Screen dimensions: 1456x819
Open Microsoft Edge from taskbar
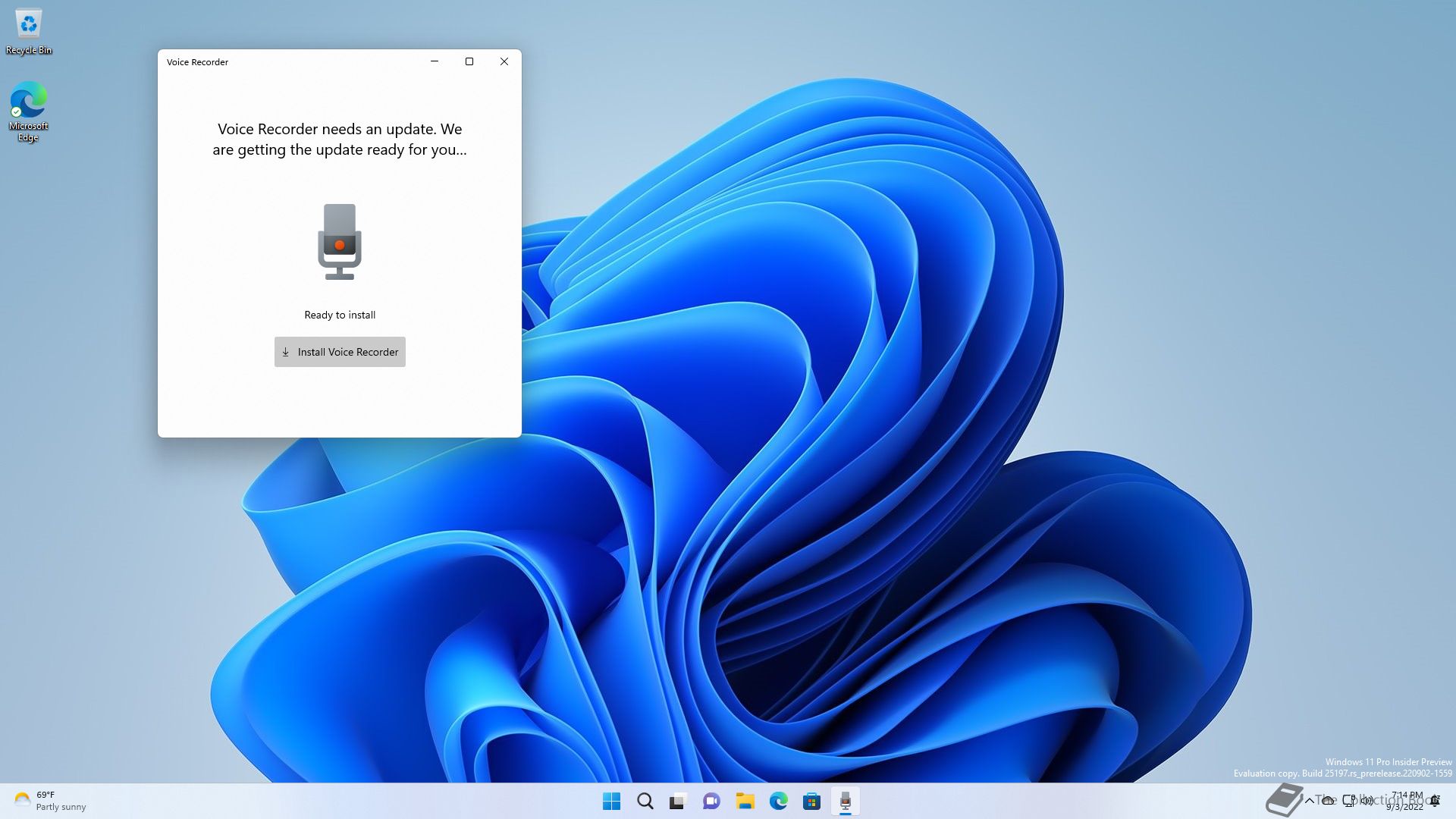pyautogui.click(x=778, y=801)
